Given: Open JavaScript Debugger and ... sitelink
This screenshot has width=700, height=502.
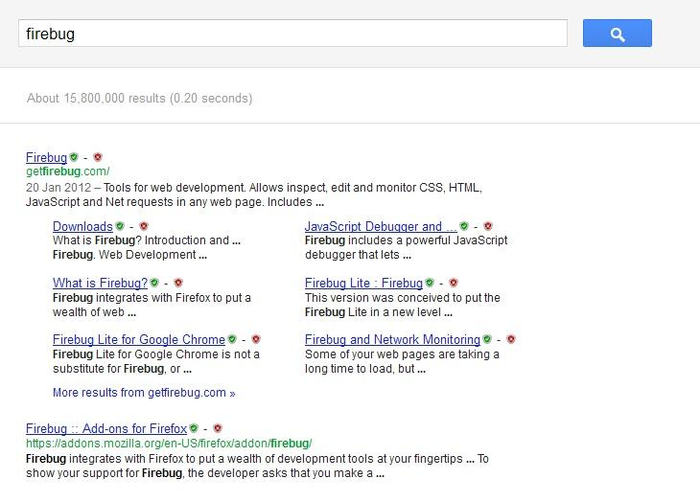Looking at the screenshot, I should [381, 226].
